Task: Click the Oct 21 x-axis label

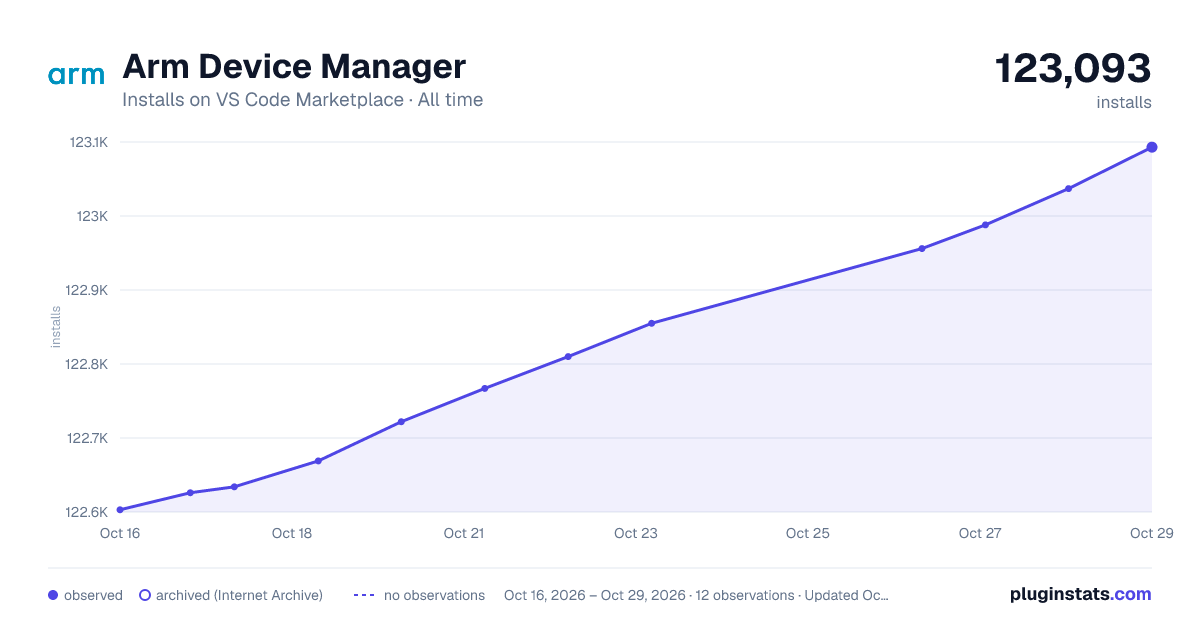Action: pos(464,533)
